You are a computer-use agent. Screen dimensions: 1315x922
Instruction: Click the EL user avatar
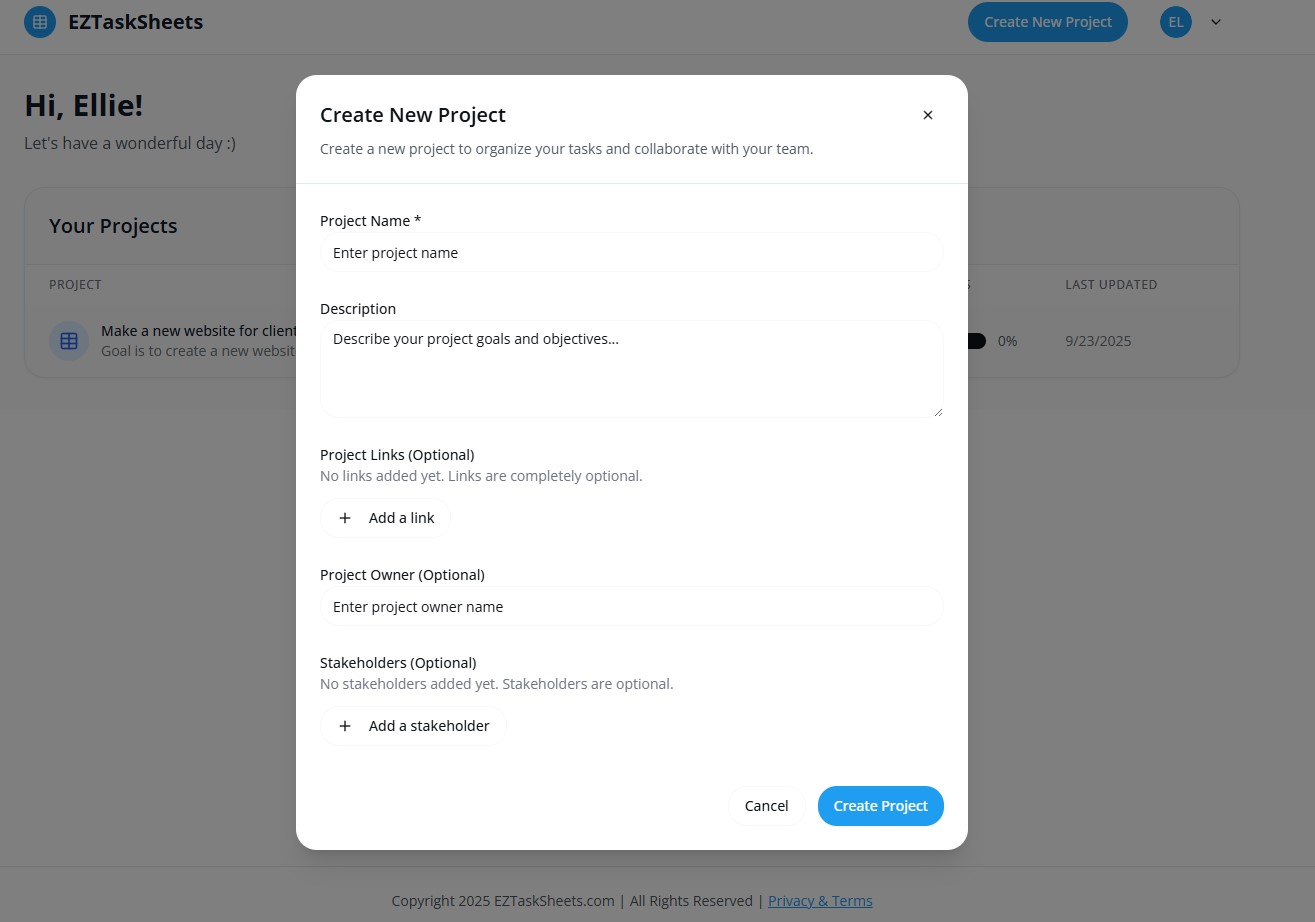pyautogui.click(x=1176, y=22)
